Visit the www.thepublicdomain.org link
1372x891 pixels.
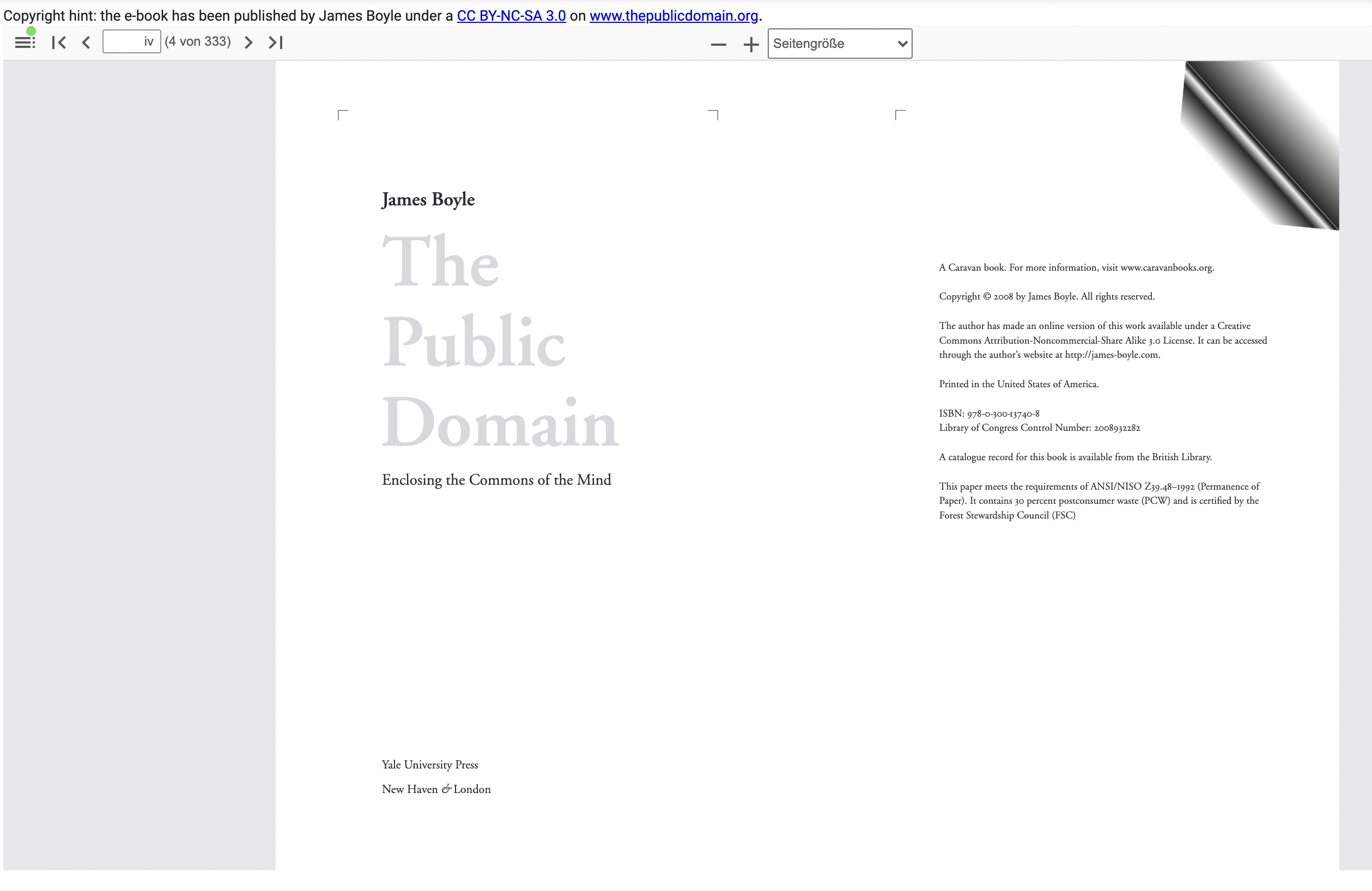coord(673,16)
